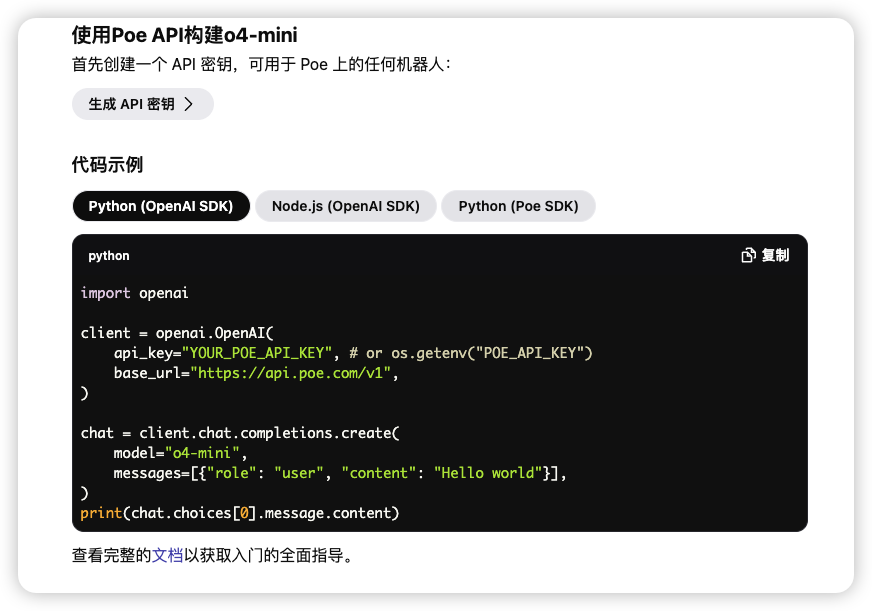
Task: Click the messages= line with Hello world
Action: [x=340, y=473]
